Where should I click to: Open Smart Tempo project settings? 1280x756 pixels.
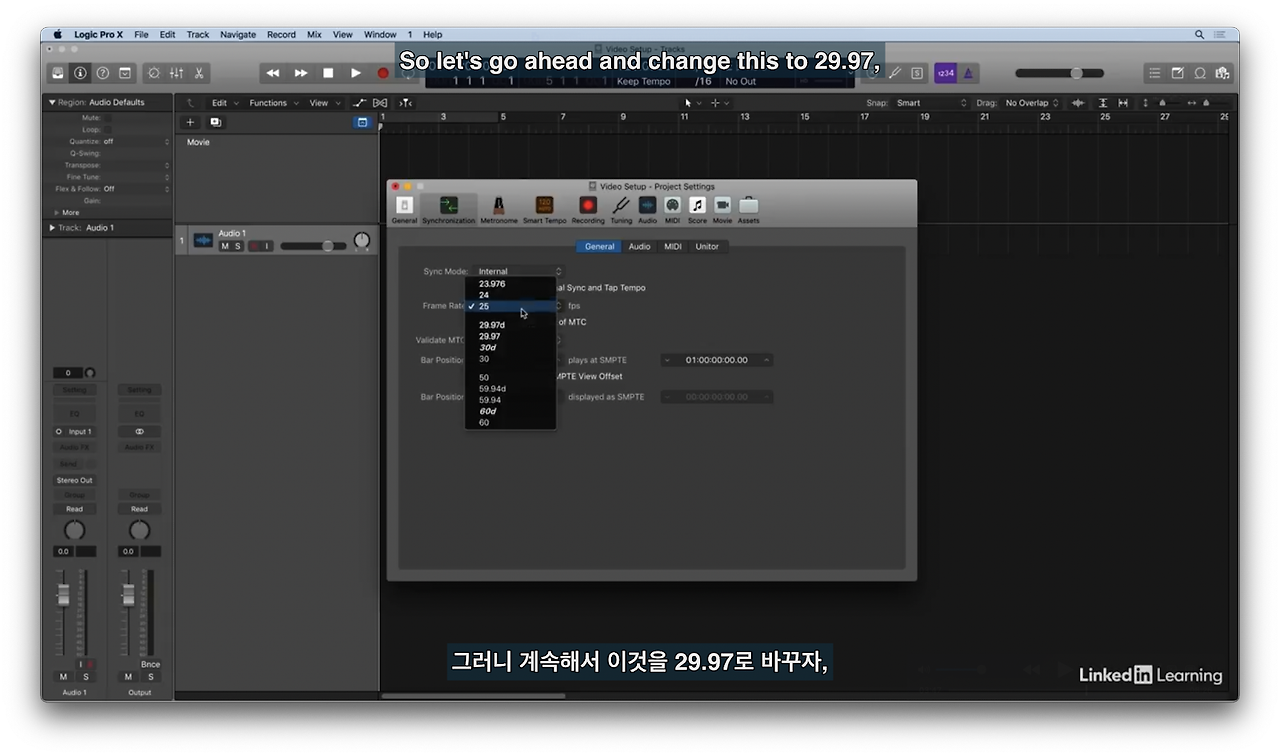click(544, 209)
